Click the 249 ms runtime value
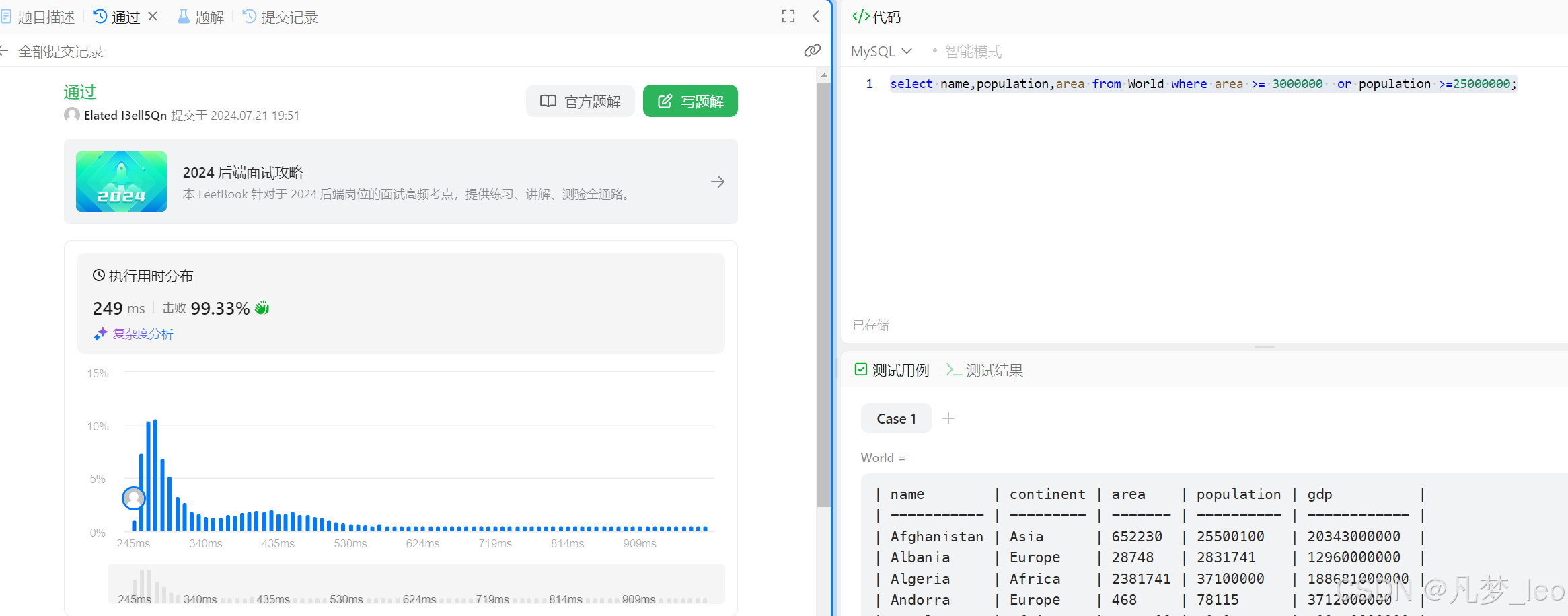The image size is (1568, 616). (x=119, y=308)
